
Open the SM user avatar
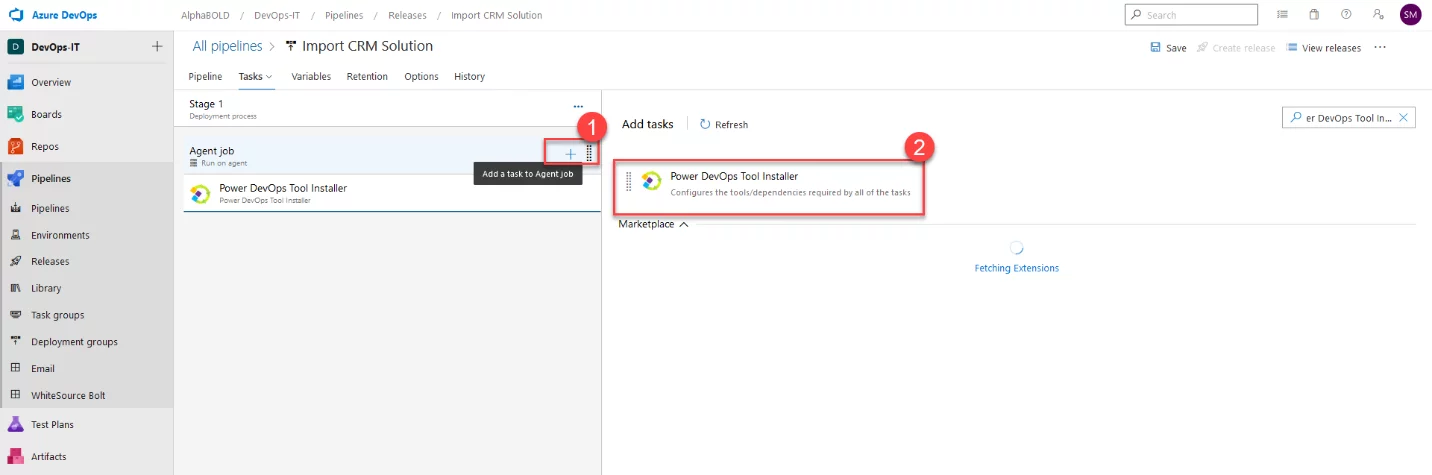pyautogui.click(x=1410, y=15)
